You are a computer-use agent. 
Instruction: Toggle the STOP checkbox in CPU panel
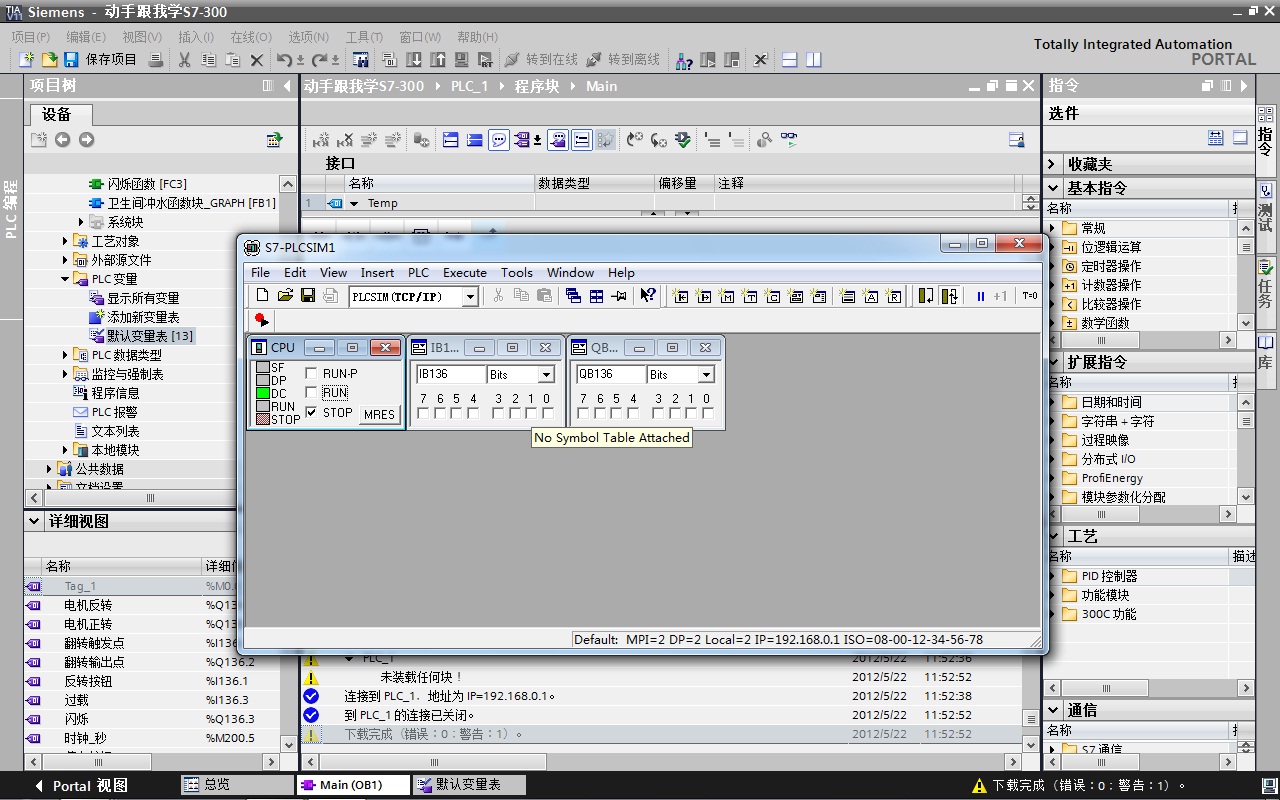[311, 412]
